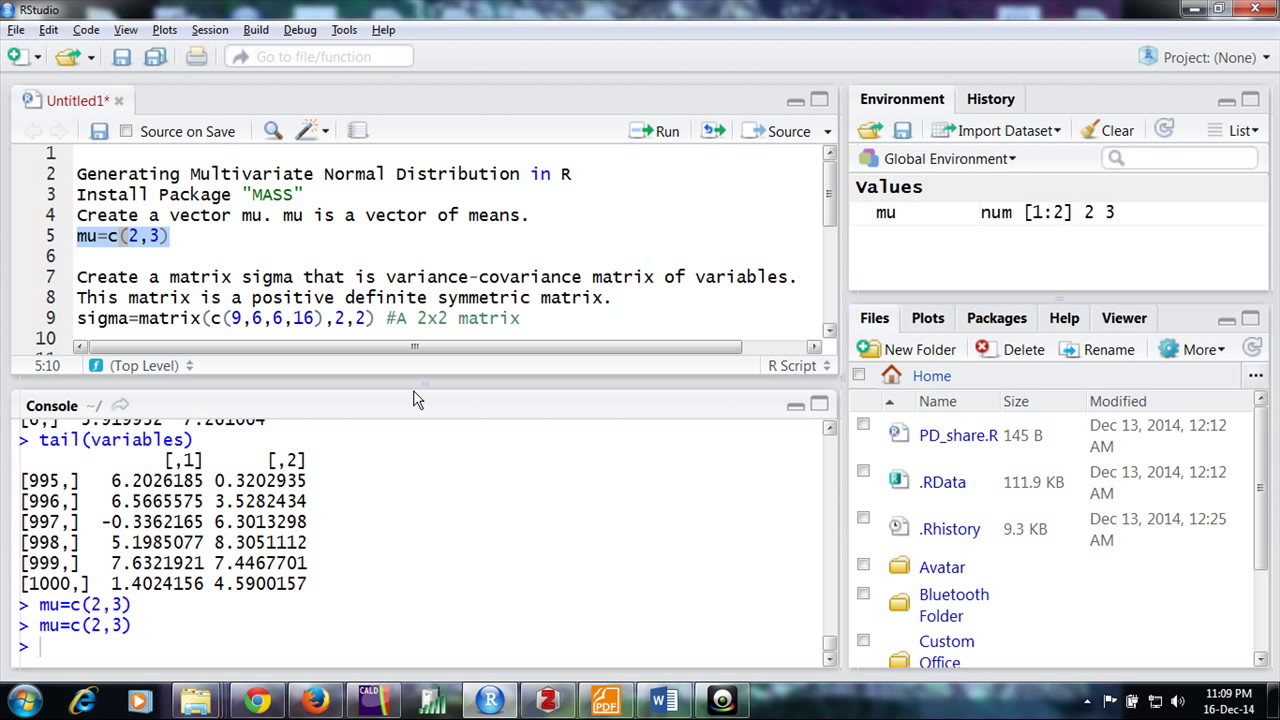Save current document using main toolbar icon
The width and height of the screenshot is (1280, 720).
(x=121, y=57)
